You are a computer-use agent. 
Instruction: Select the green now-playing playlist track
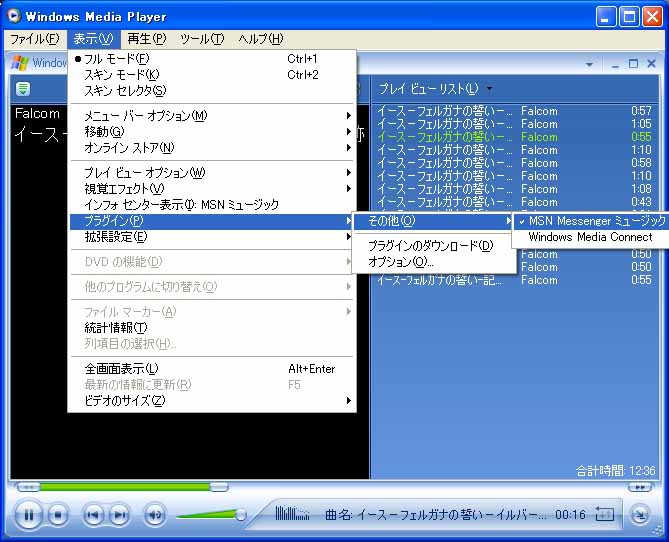pos(514,137)
